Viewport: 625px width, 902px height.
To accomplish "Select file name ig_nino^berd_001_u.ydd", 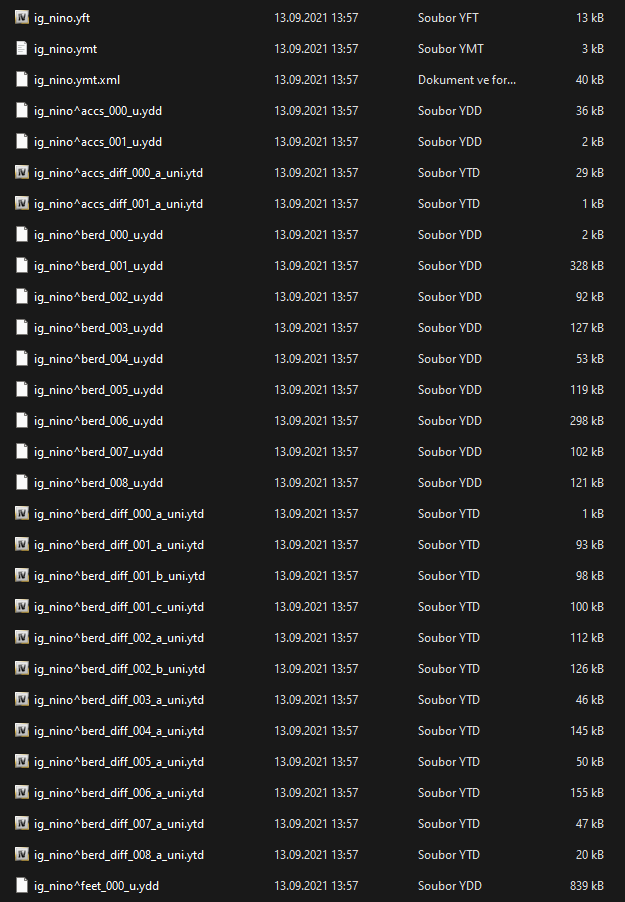I will point(98,266).
